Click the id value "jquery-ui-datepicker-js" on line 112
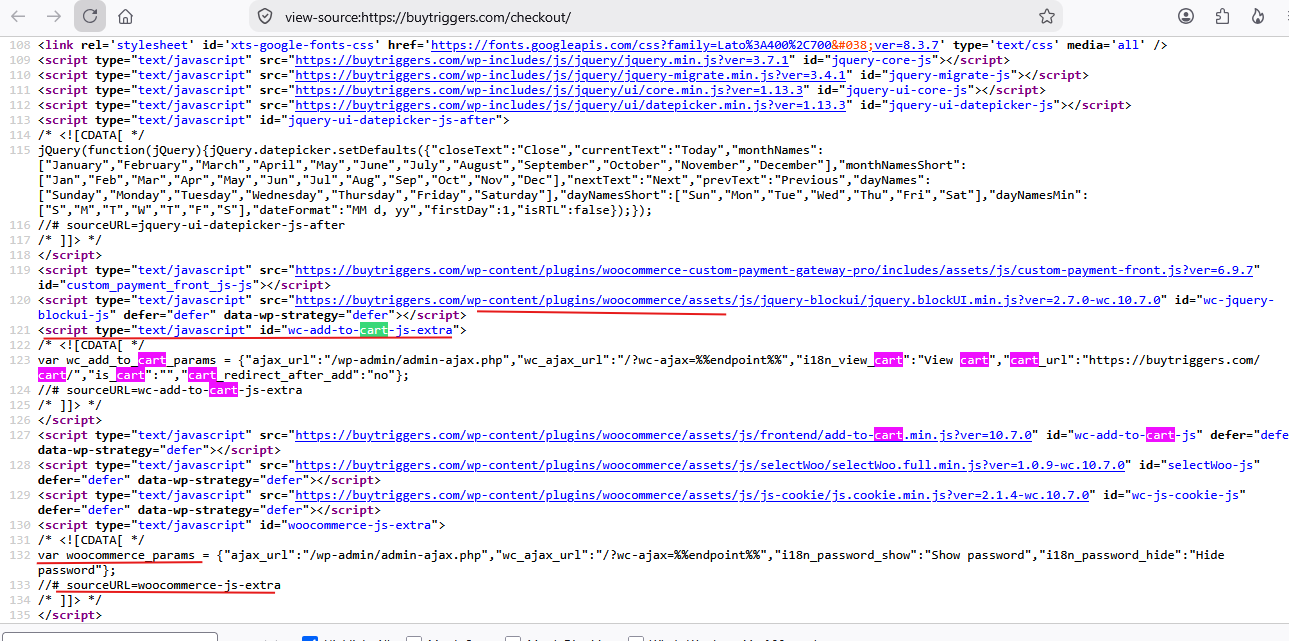Viewport: 1289px width, 641px height. pyautogui.click(x=970, y=105)
